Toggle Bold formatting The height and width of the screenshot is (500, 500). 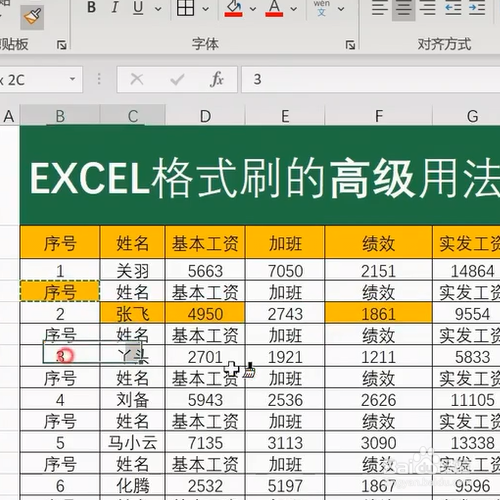[91, 7]
